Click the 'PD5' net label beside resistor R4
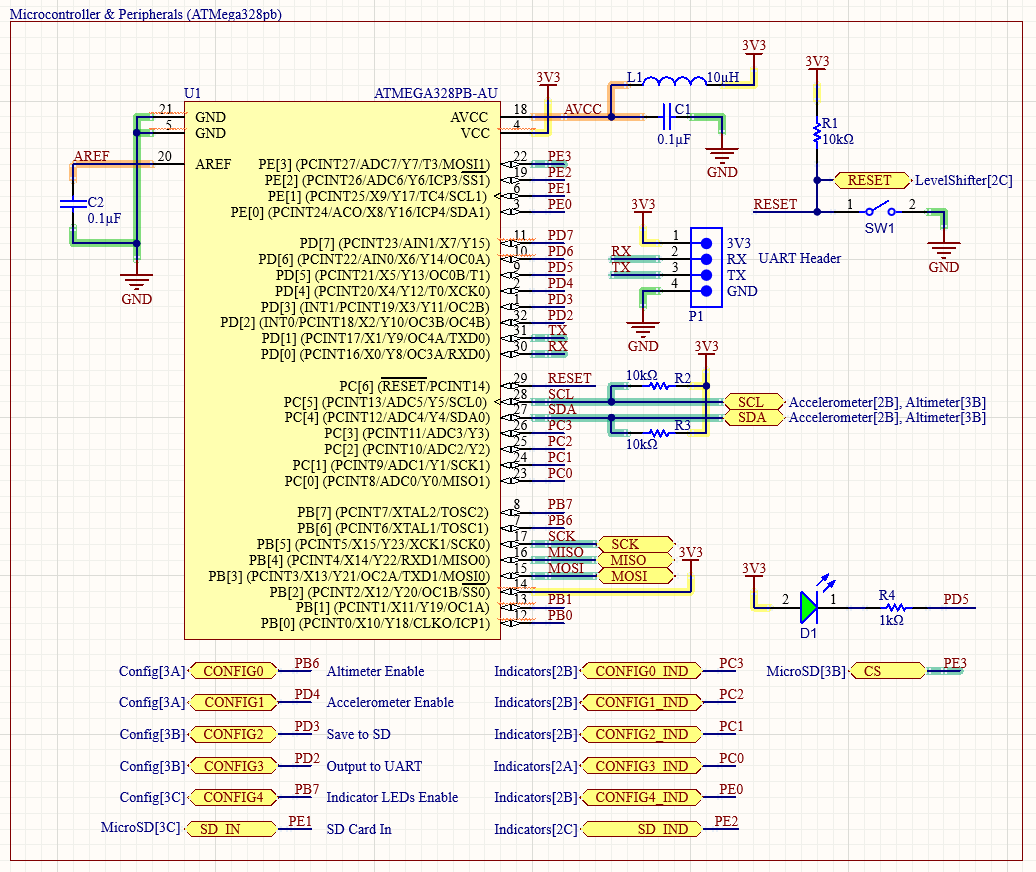 point(956,599)
